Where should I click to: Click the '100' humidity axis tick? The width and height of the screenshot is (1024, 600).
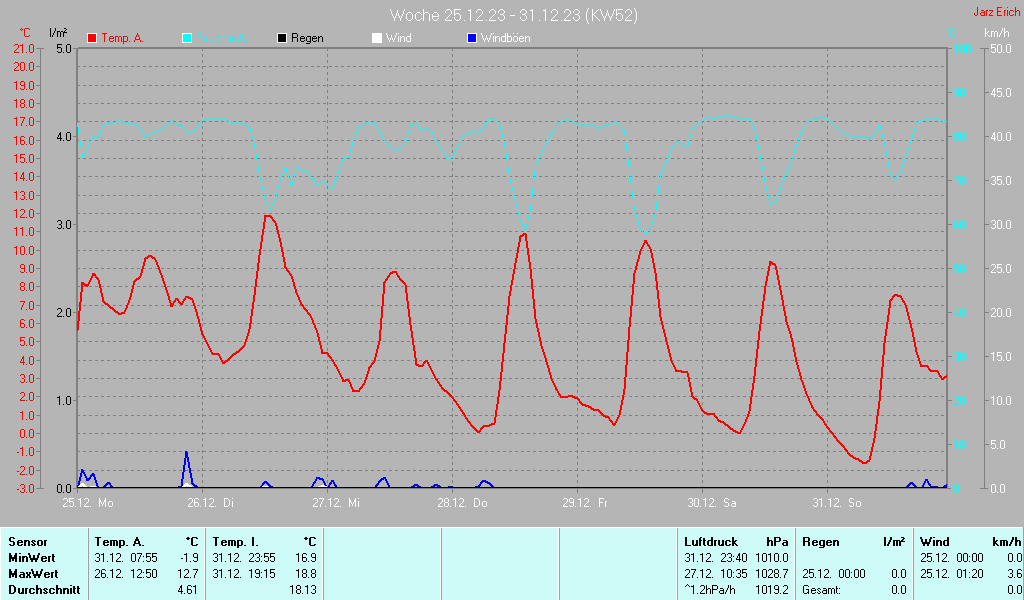pos(963,48)
